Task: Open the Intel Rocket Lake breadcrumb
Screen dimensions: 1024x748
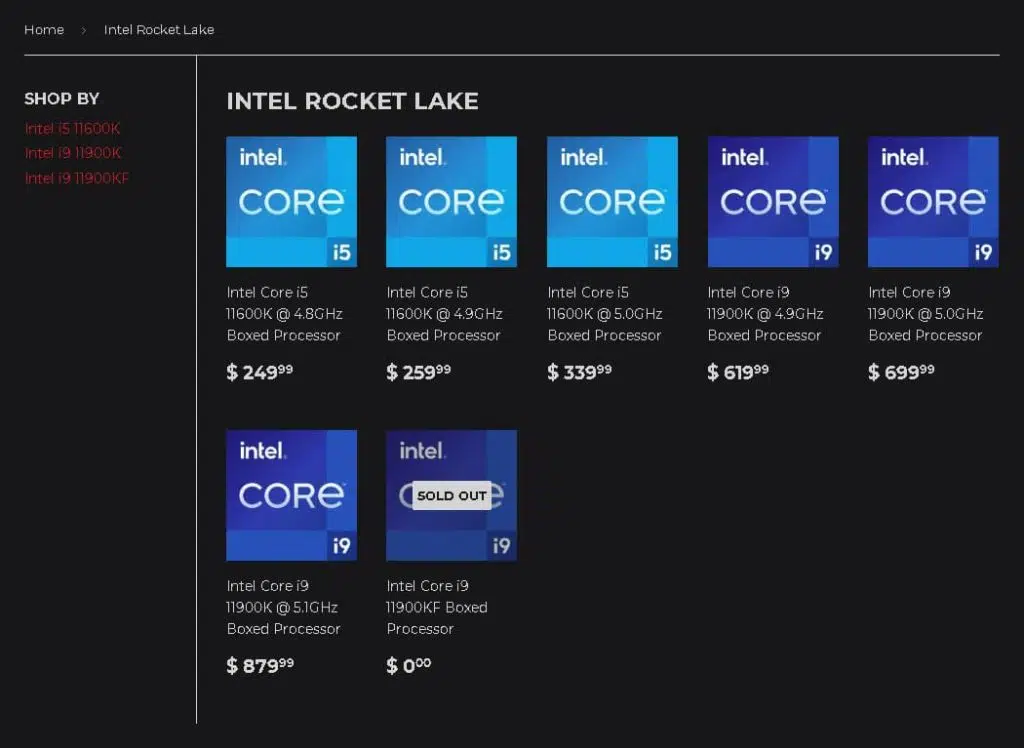Action: (x=159, y=29)
